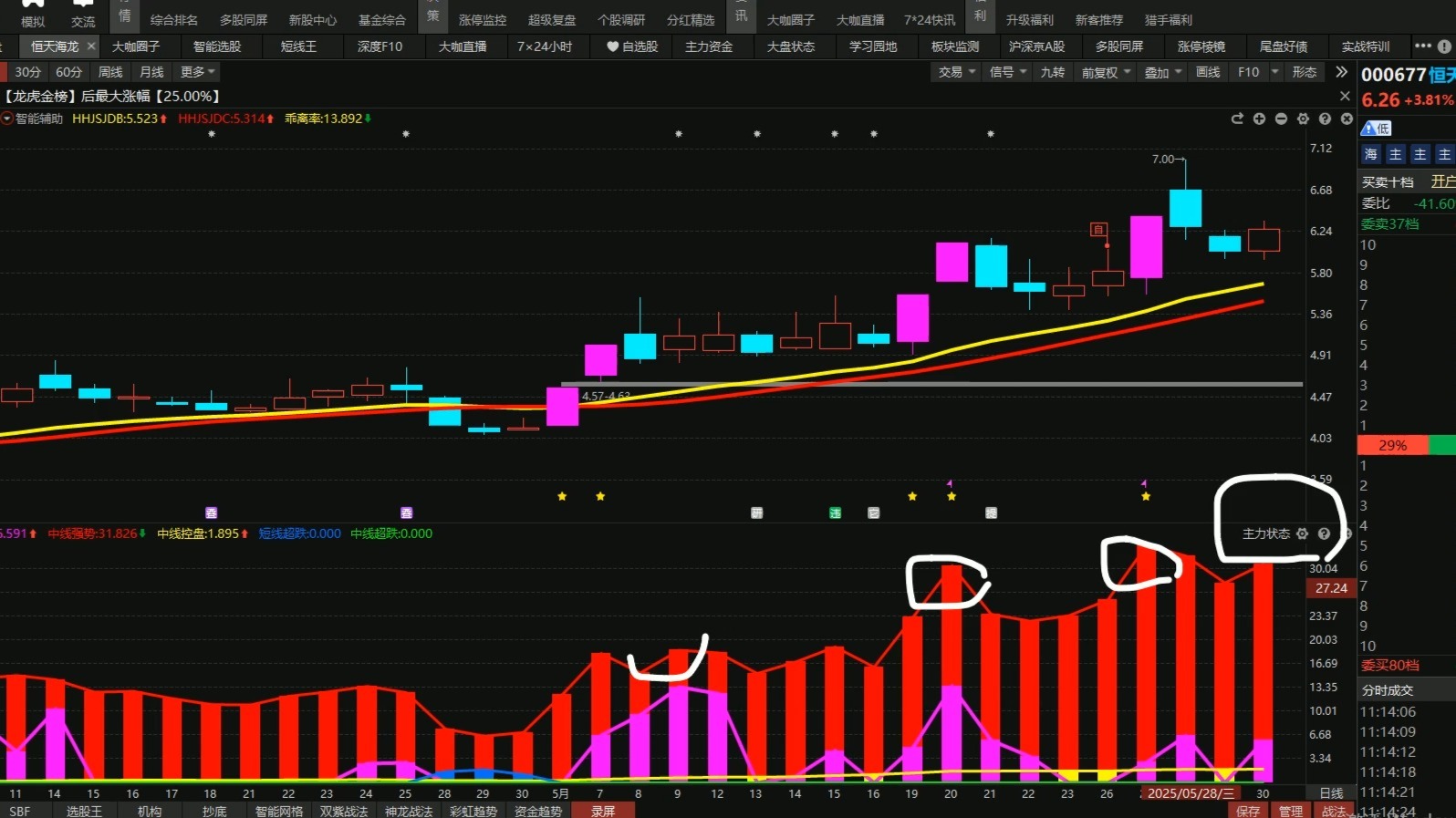Close the main chart indicator panel
This screenshot has width=1456, height=818.
(x=1347, y=119)
